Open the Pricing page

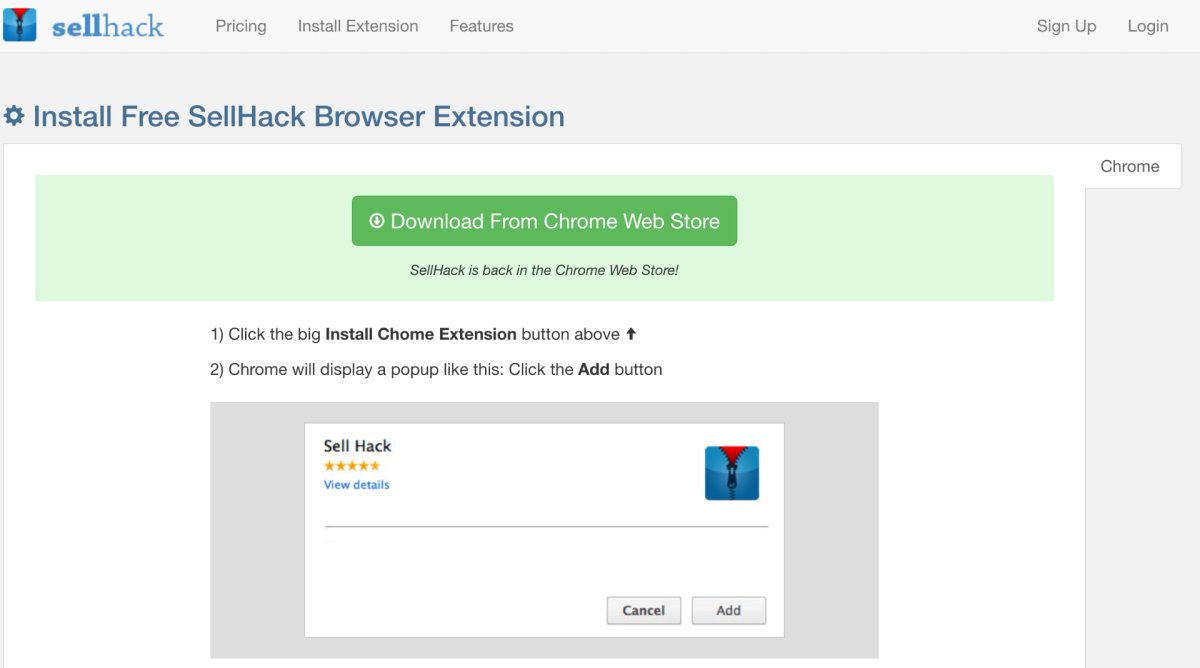pyautogui.click(x=241, y=26)
